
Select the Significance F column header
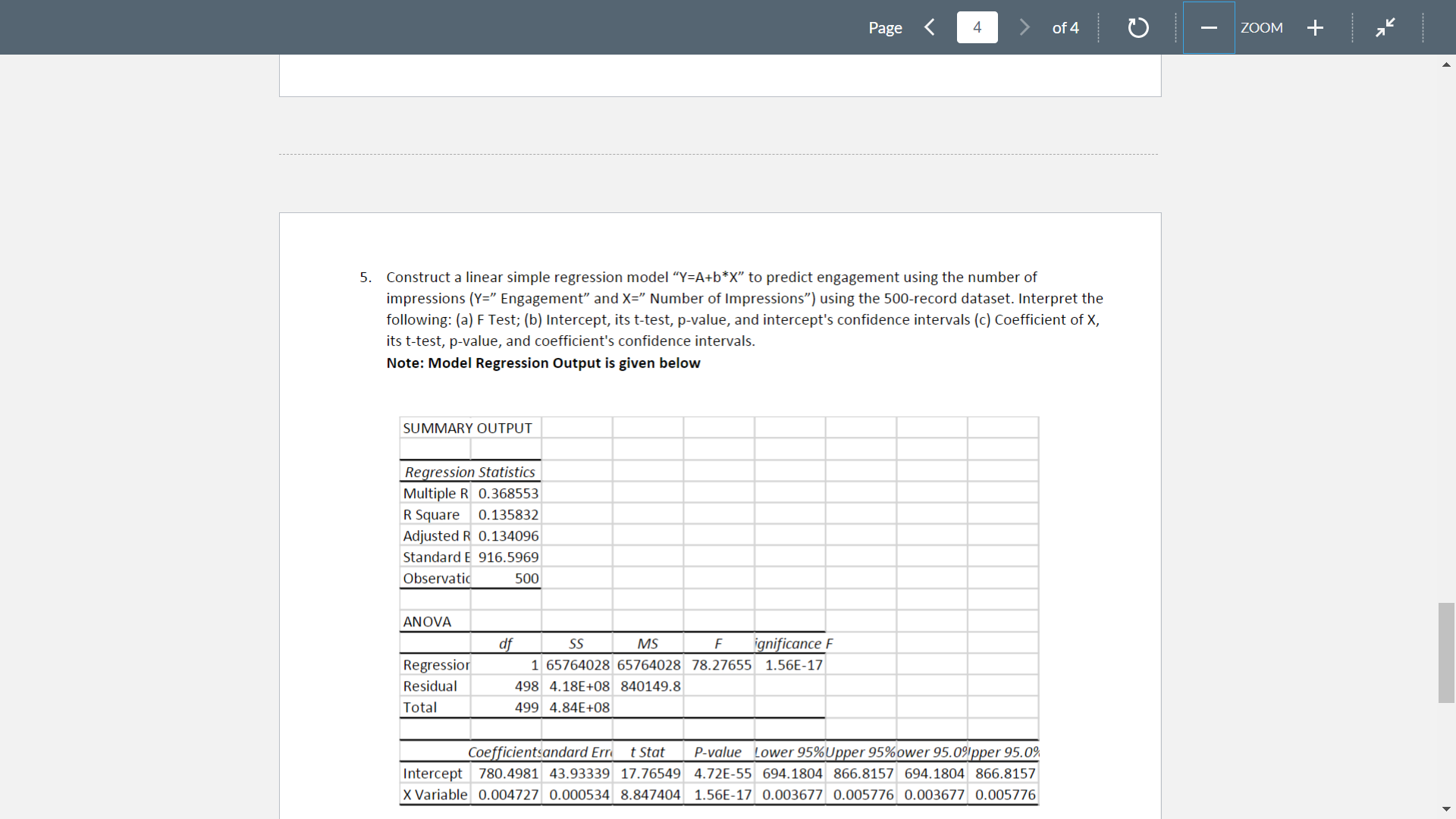point(791,643)
